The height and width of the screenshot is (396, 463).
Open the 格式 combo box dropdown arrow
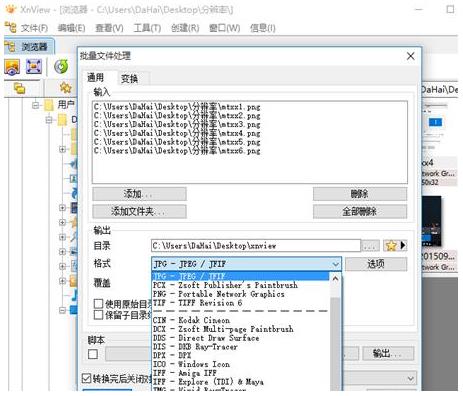[335, 264]
